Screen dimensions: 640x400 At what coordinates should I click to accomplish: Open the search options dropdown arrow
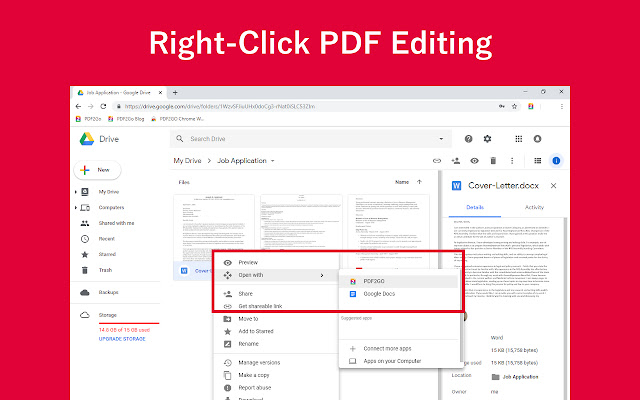tap(441, 139)
